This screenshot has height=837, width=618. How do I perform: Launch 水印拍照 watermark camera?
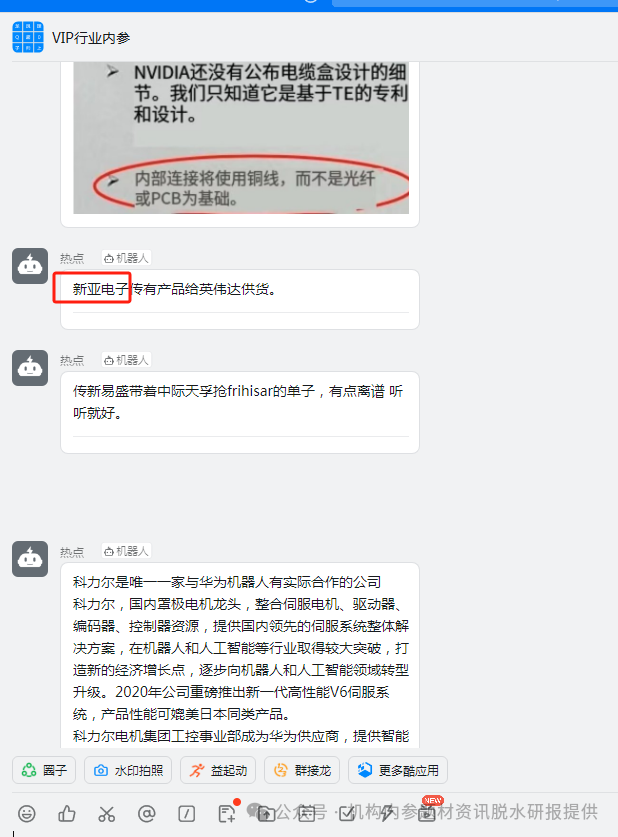[128, 770]
